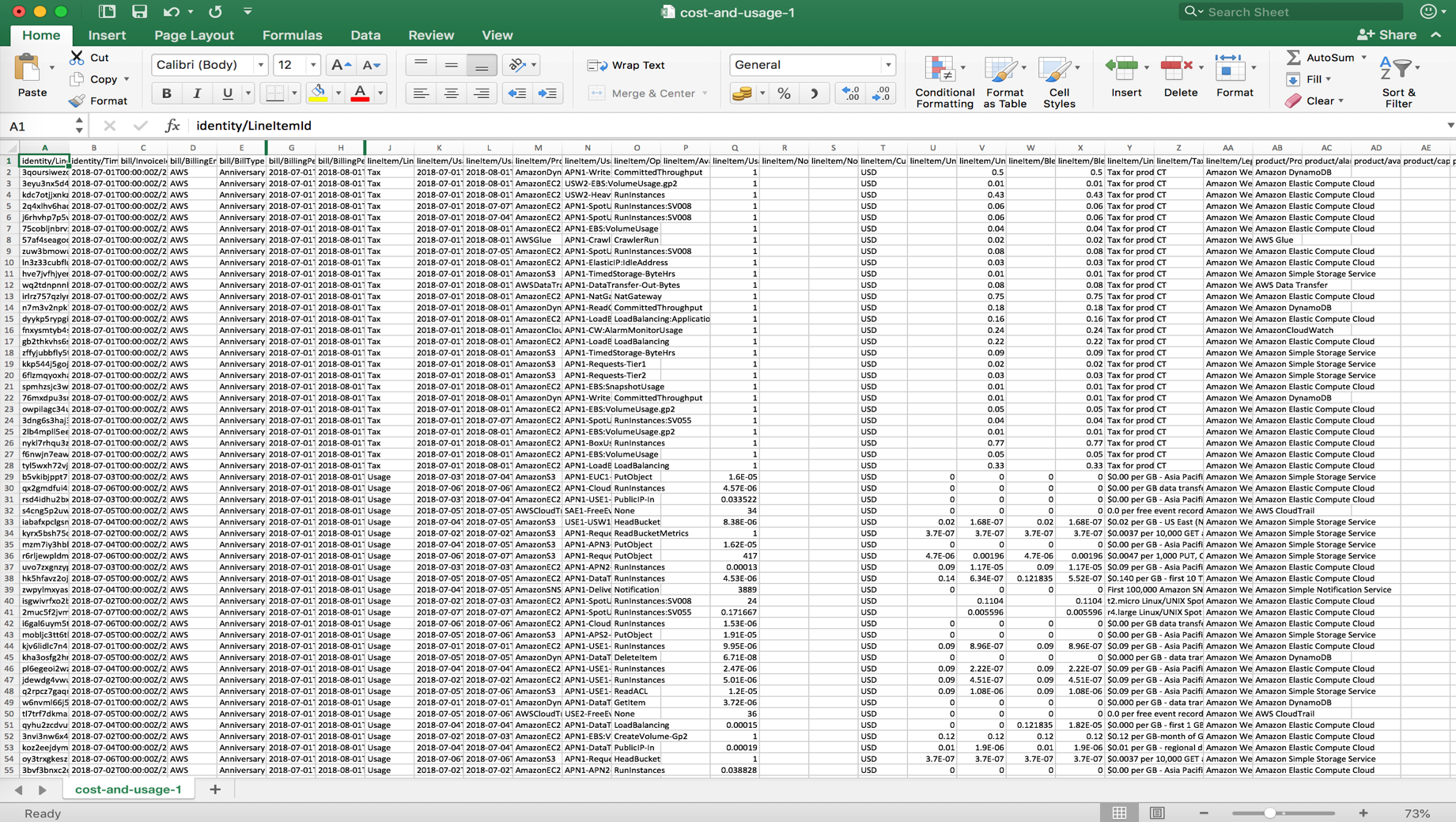Open the font color dropdown arrow
Viewport: 1456px width, 822px height.
tap(380, 93)
